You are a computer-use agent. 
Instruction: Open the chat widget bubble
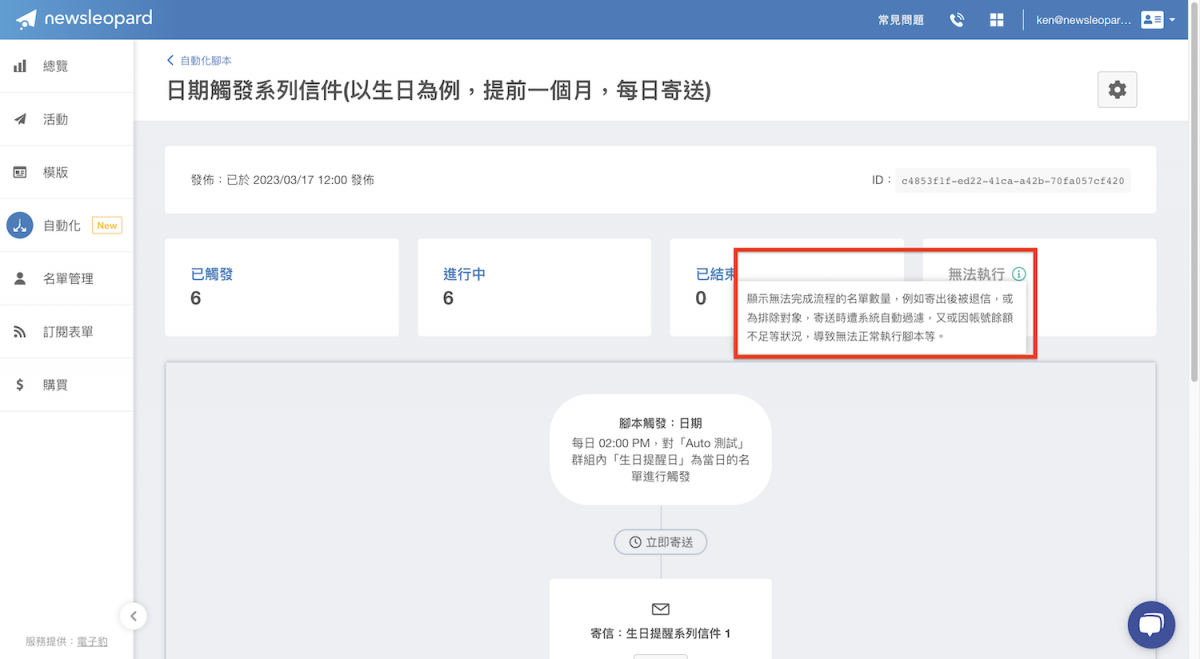(x=1151, y=624)
